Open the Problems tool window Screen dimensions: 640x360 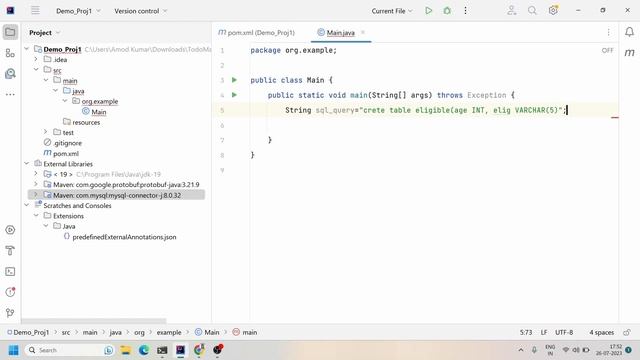(x=10, y=292)
